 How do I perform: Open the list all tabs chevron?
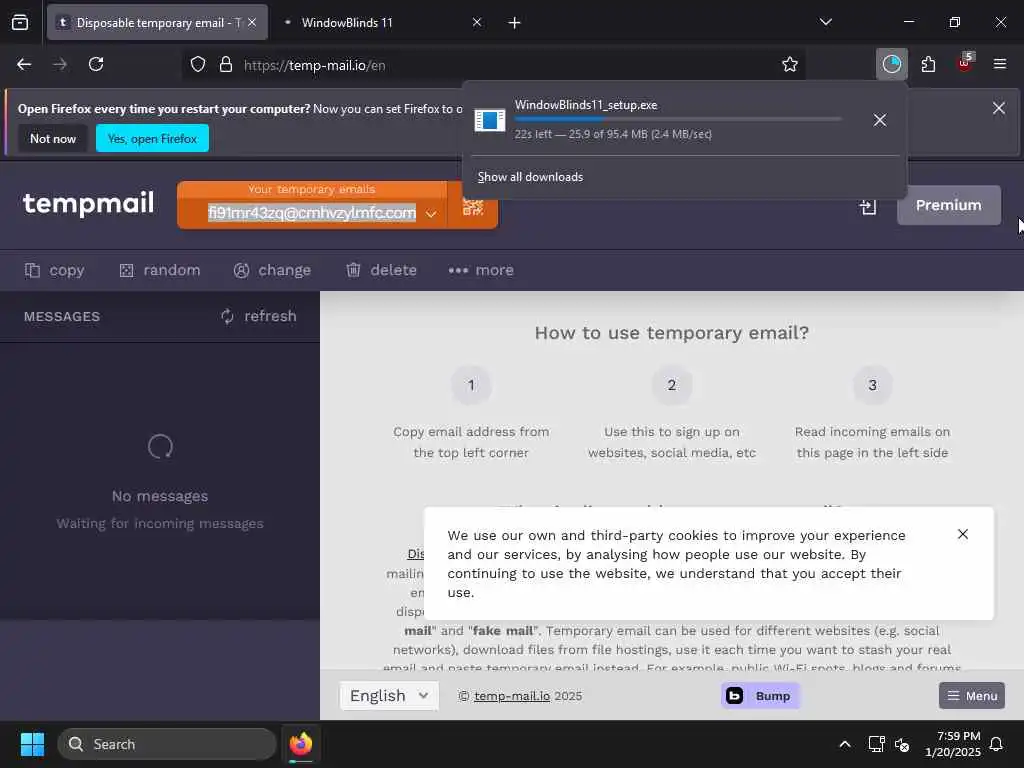tap(825, 22)
